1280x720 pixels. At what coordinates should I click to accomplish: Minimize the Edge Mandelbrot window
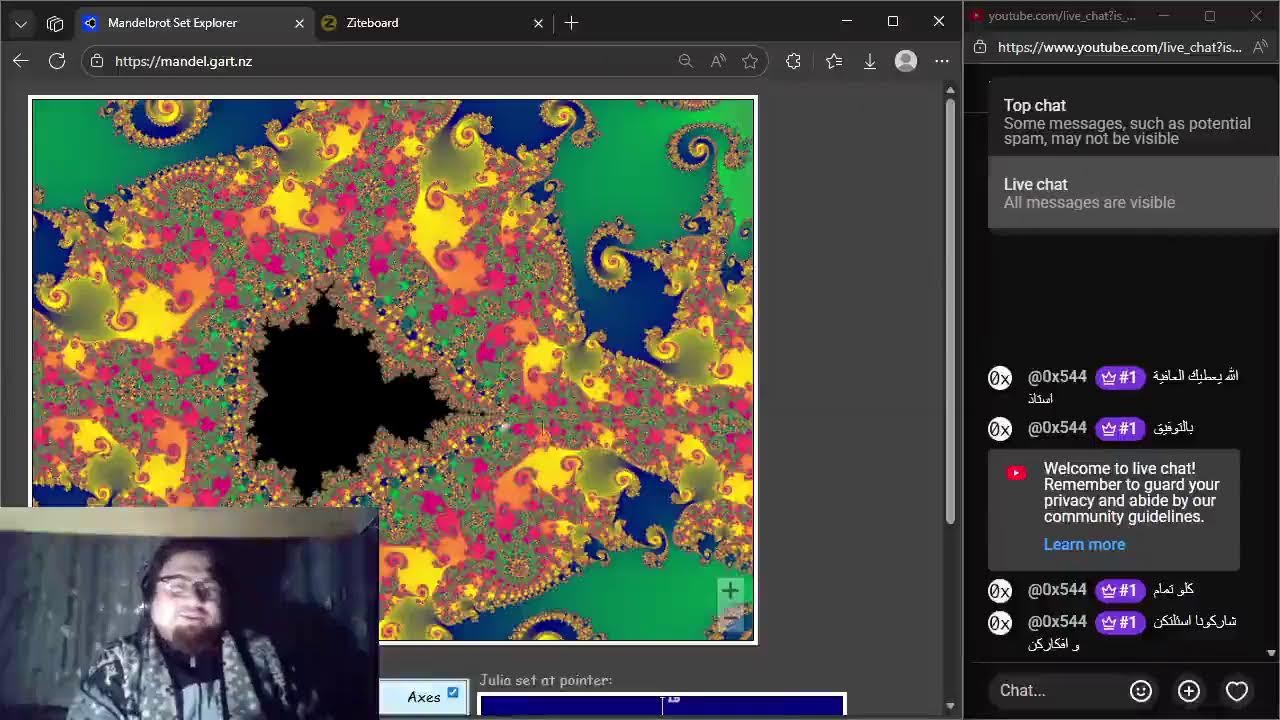pos(847,21)
